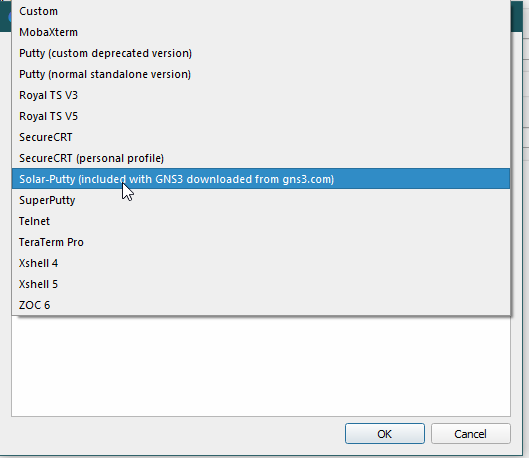Choose Royal TS V3 entry
This screenshot has width=529, height=458.
coord(261,95)
